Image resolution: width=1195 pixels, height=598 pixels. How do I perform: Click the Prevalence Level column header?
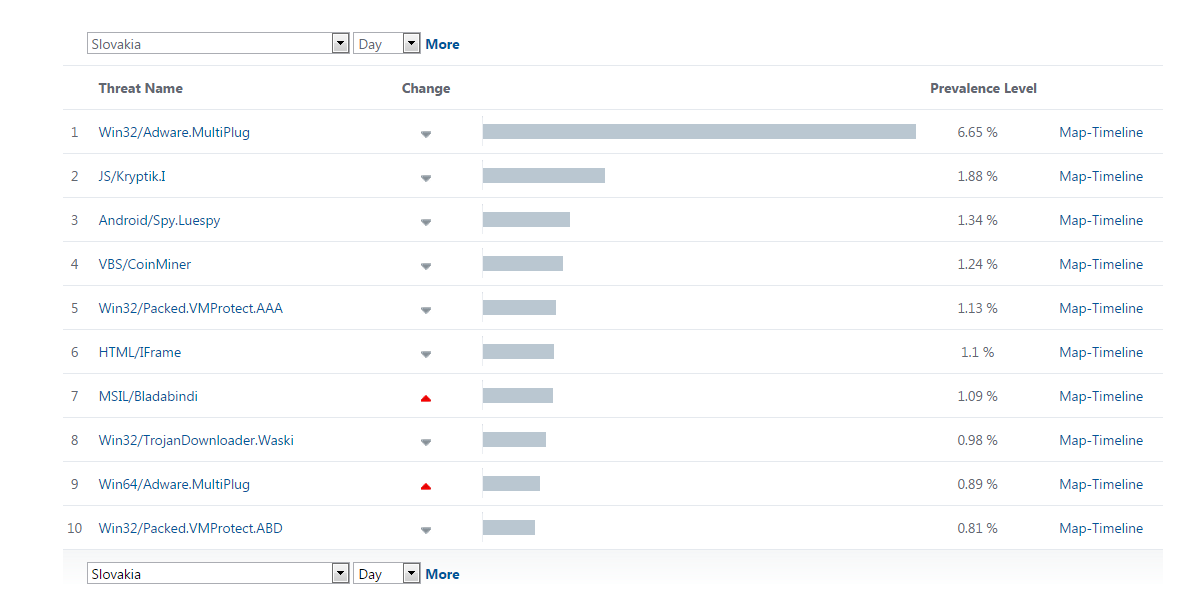[983, 88]
